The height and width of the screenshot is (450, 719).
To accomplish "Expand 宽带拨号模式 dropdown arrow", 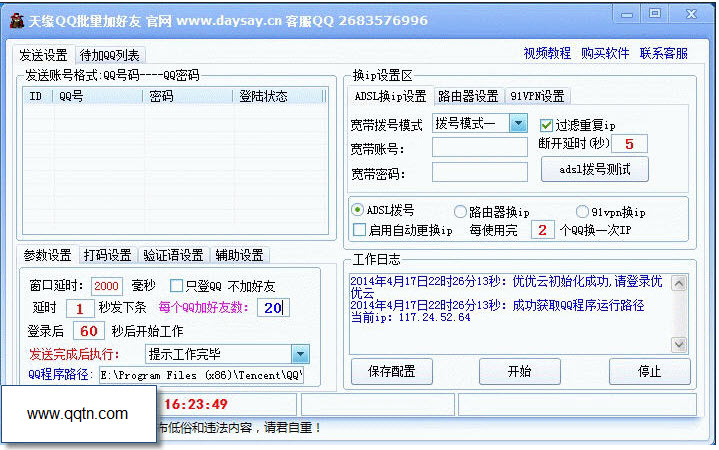I will [x=518, y=123].
